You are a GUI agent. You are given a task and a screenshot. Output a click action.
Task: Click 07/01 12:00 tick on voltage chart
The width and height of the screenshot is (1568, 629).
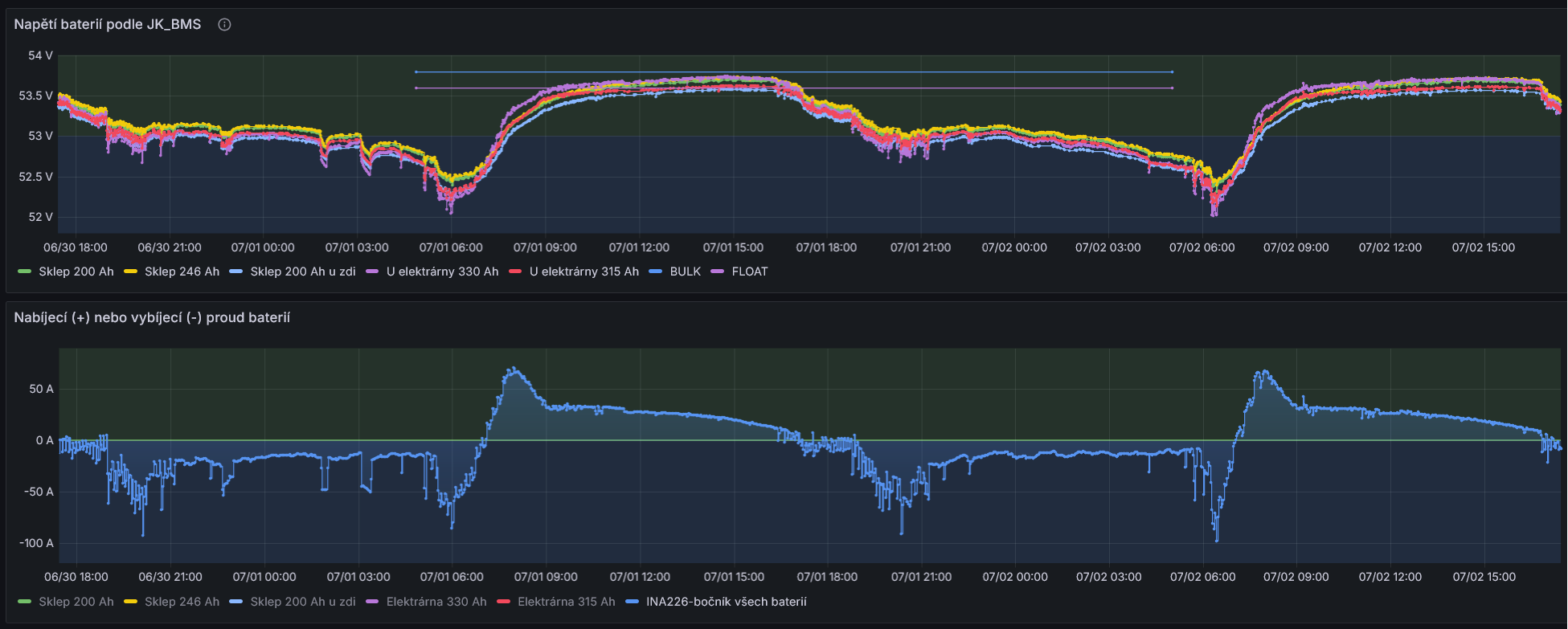[639, 247]
